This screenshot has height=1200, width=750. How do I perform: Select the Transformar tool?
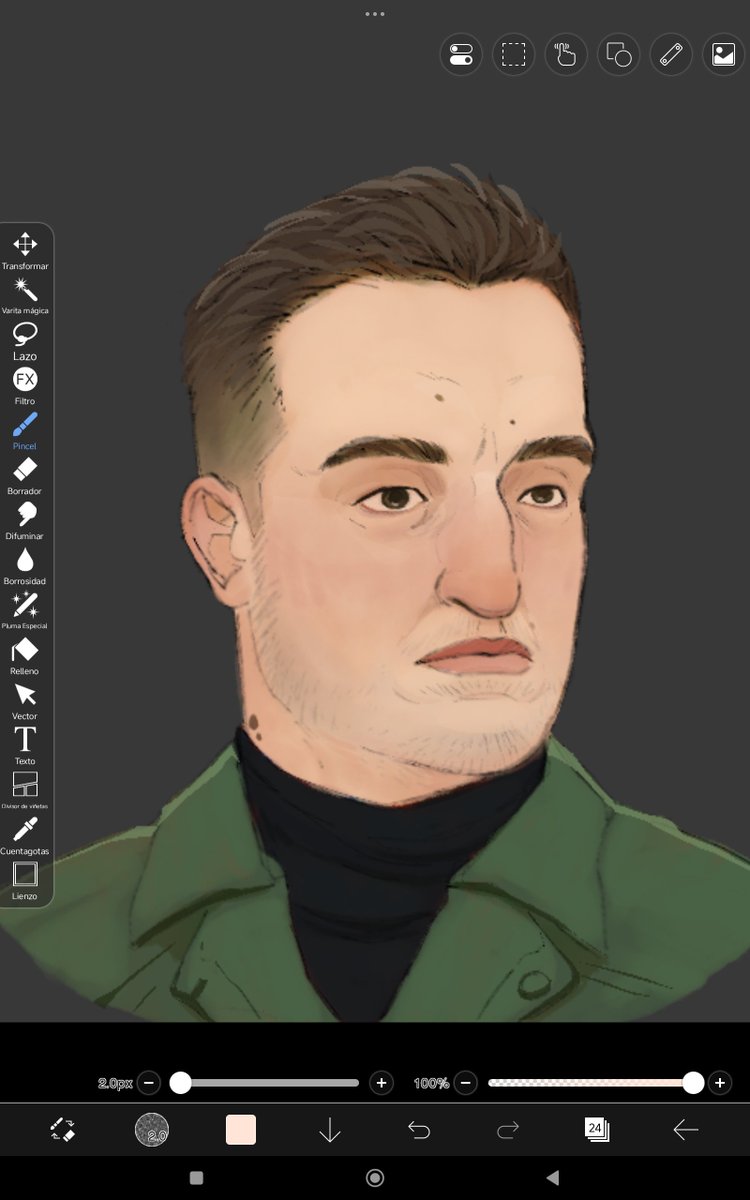point(25,250)
